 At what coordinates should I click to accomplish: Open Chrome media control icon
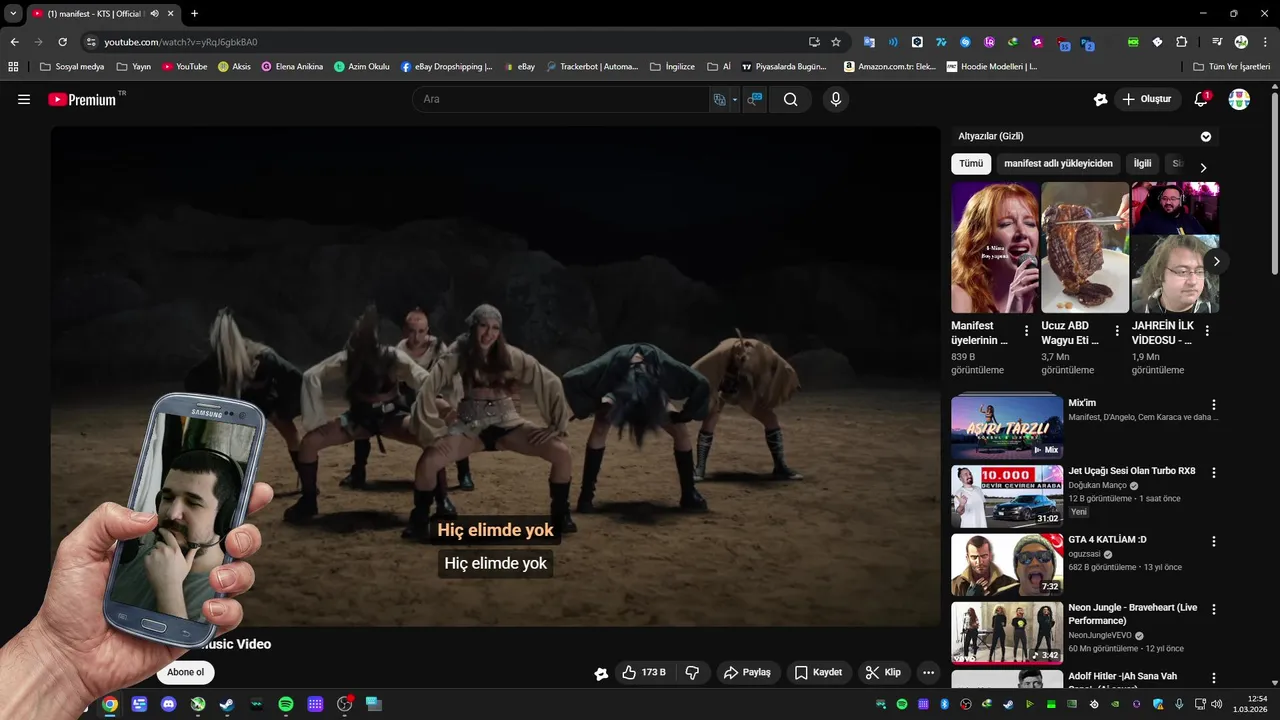pos(1217,42)
